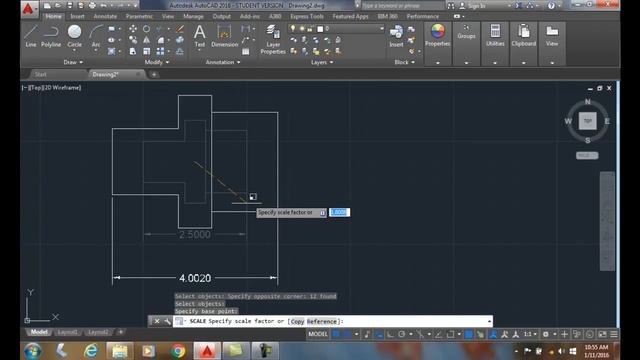The width and height of the screenshot is (640, 360).
Task: Select the Dimension tool
Action: point(224,36)
